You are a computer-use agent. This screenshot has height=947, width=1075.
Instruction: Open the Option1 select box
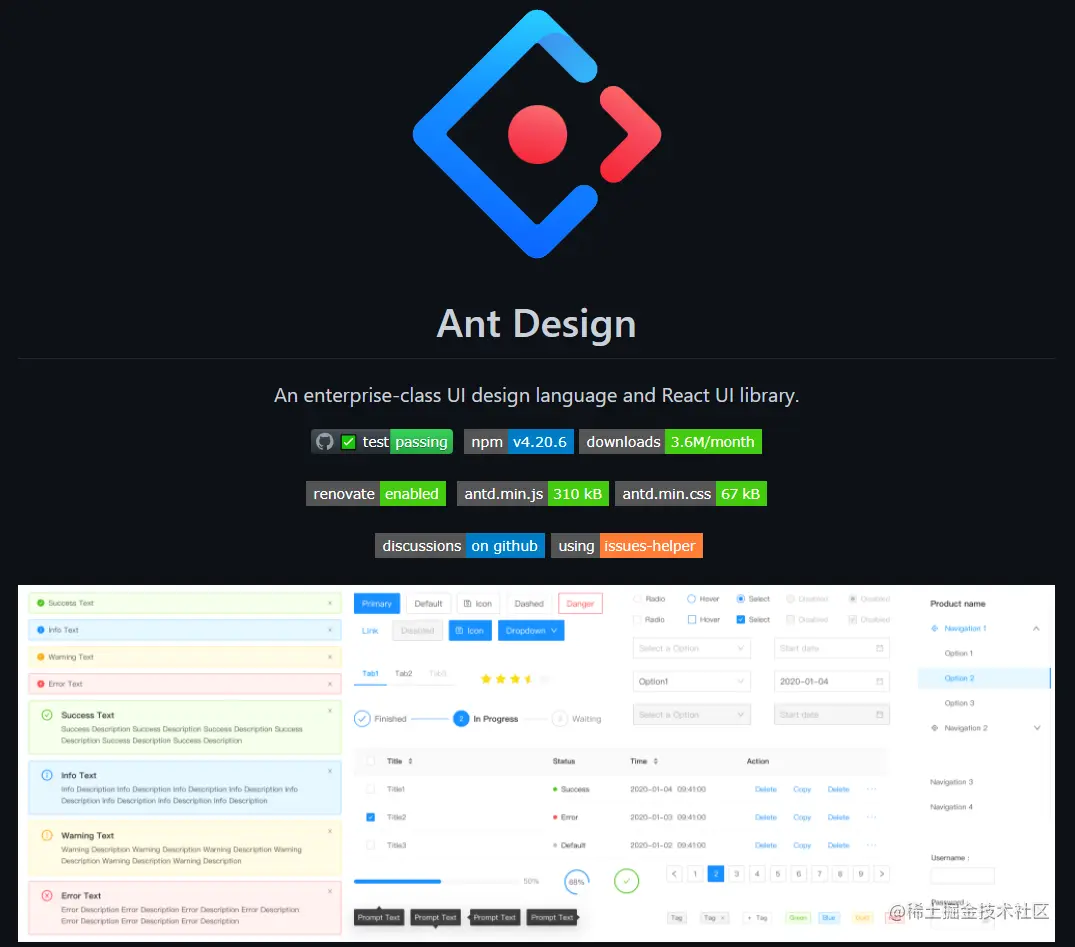[x=691, y=681]
